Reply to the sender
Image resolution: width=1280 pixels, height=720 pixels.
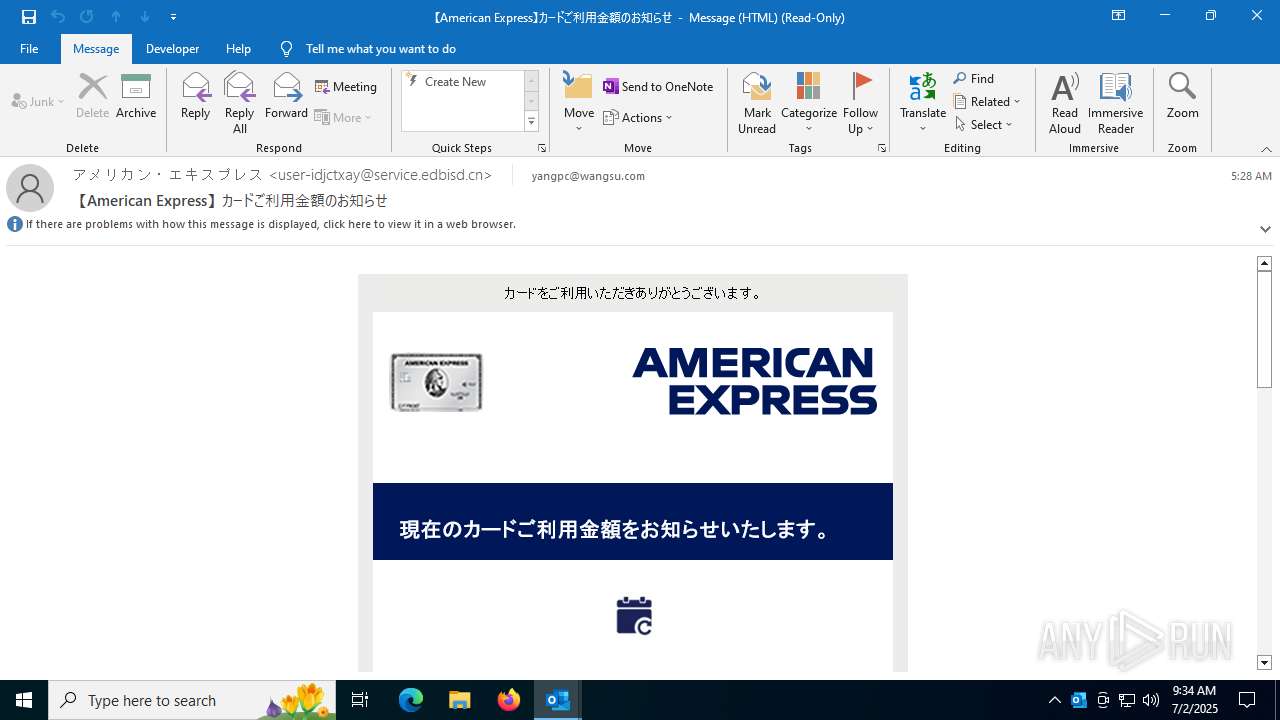(196, 98)
